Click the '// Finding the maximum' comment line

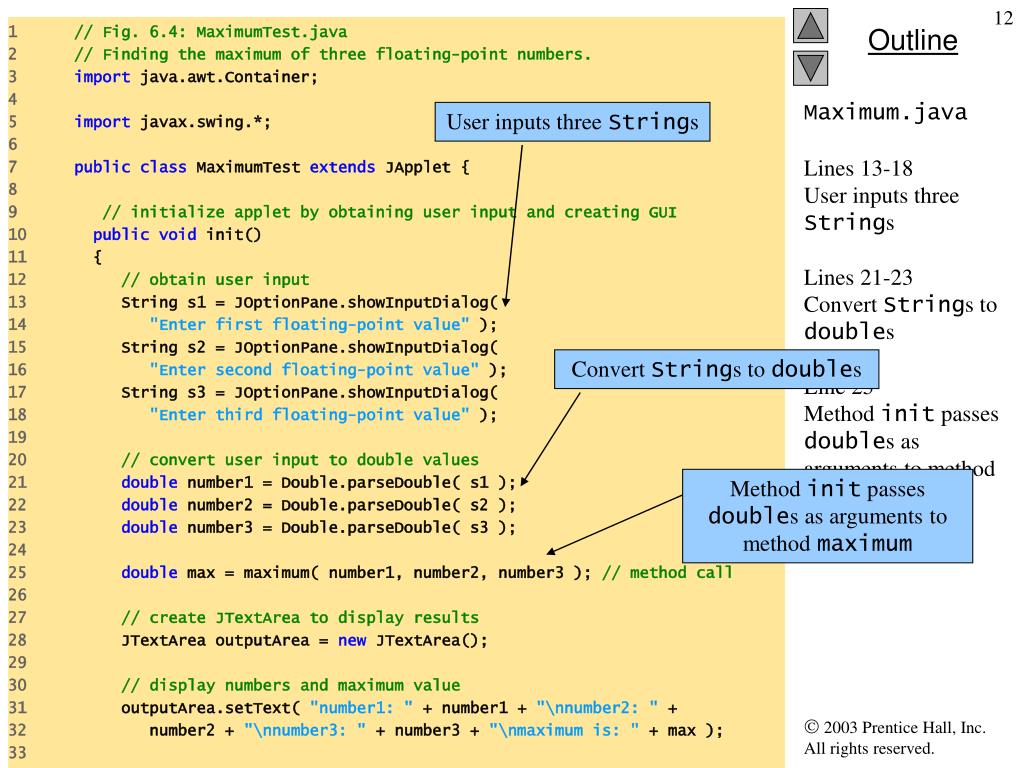tap(332, 54)
